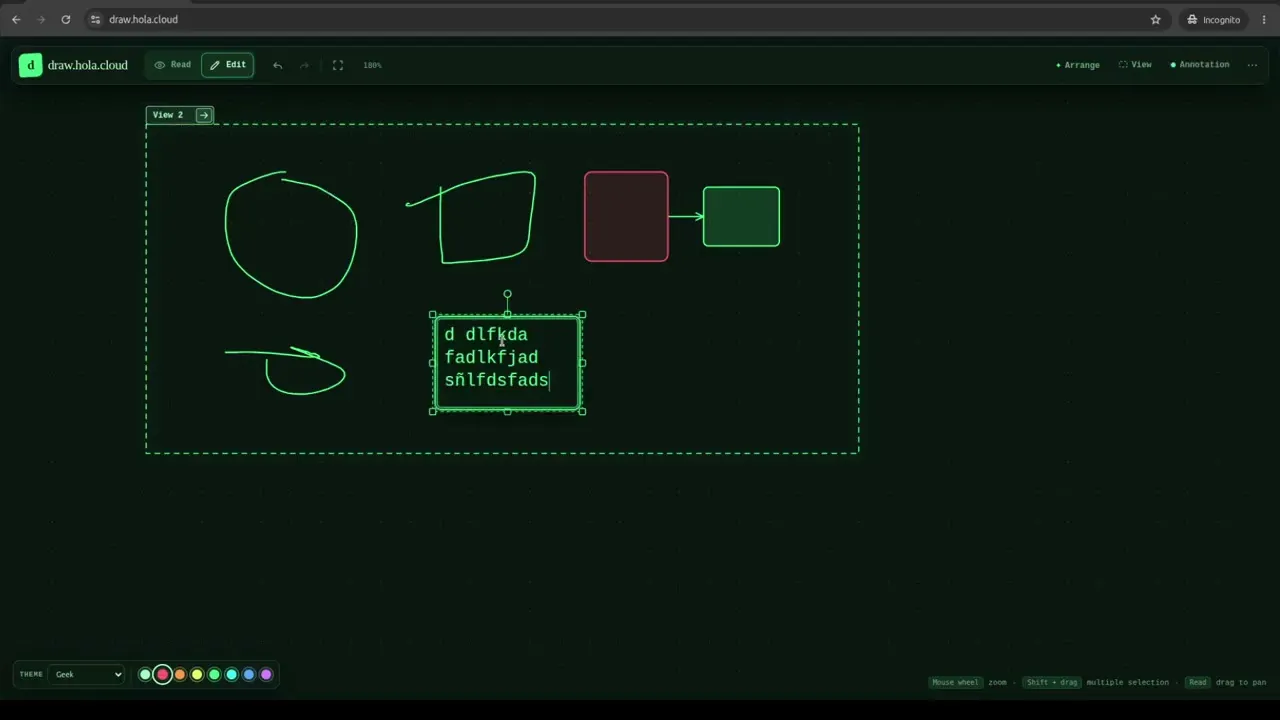The image size is (1280, 720).
Task: Pick the purple color swatch
Action: [x=266, y=674]
